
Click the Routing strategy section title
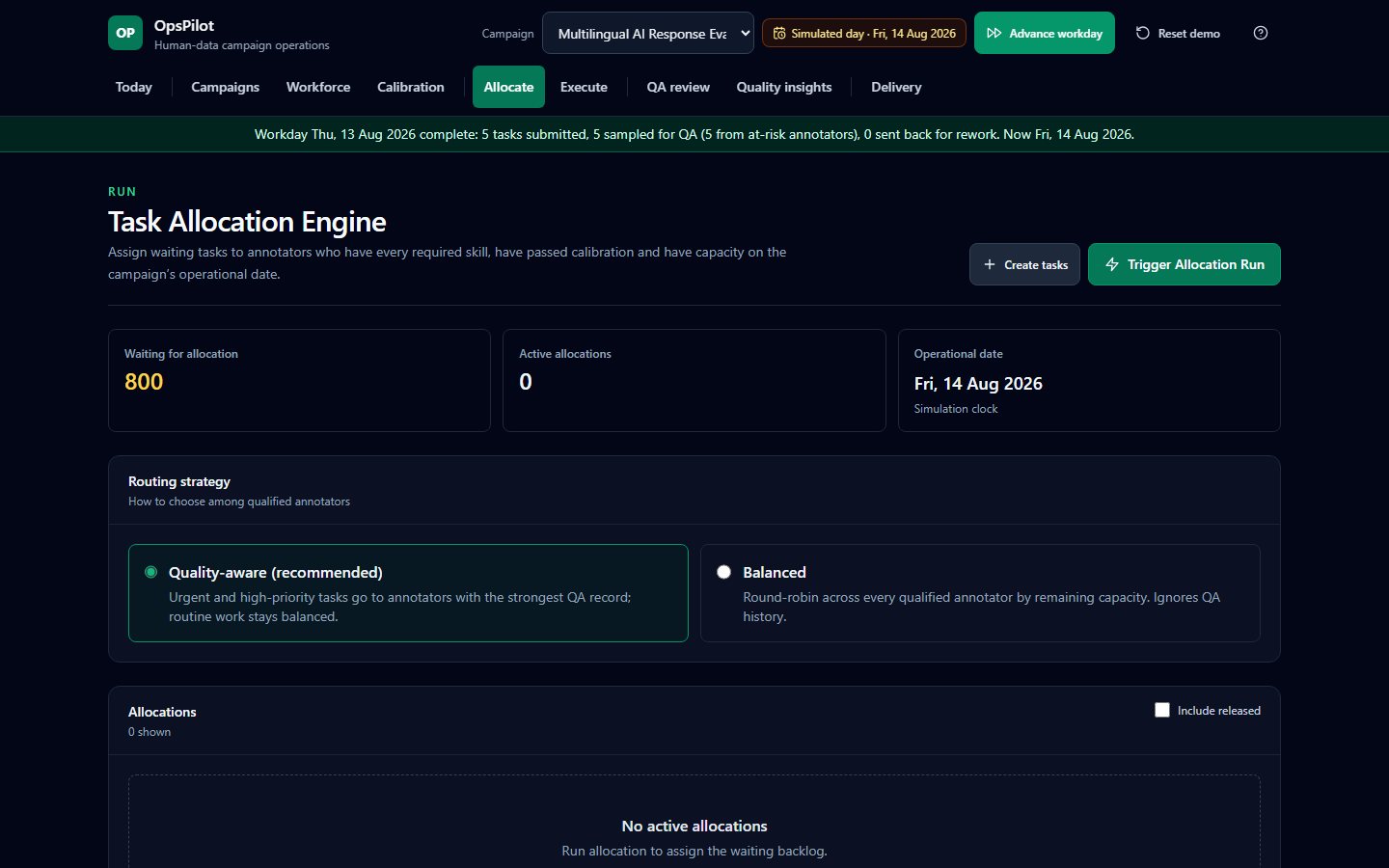(x=179, y=481)
